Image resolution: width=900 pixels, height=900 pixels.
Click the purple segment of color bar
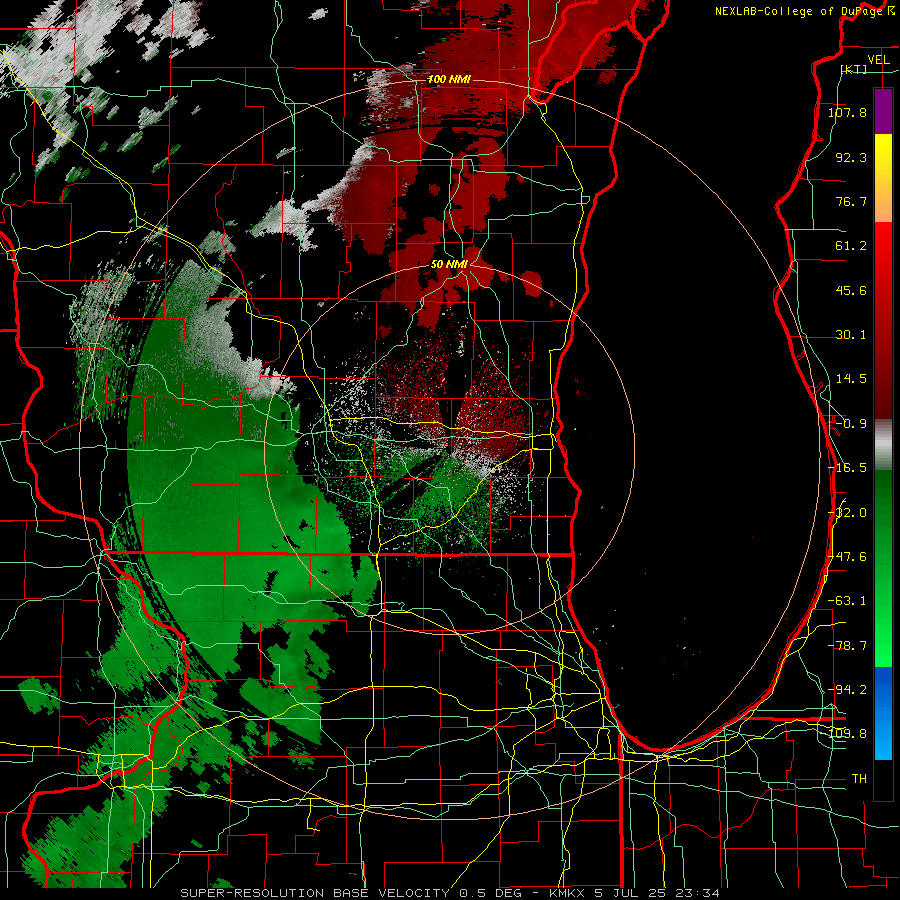pos(883,111)
